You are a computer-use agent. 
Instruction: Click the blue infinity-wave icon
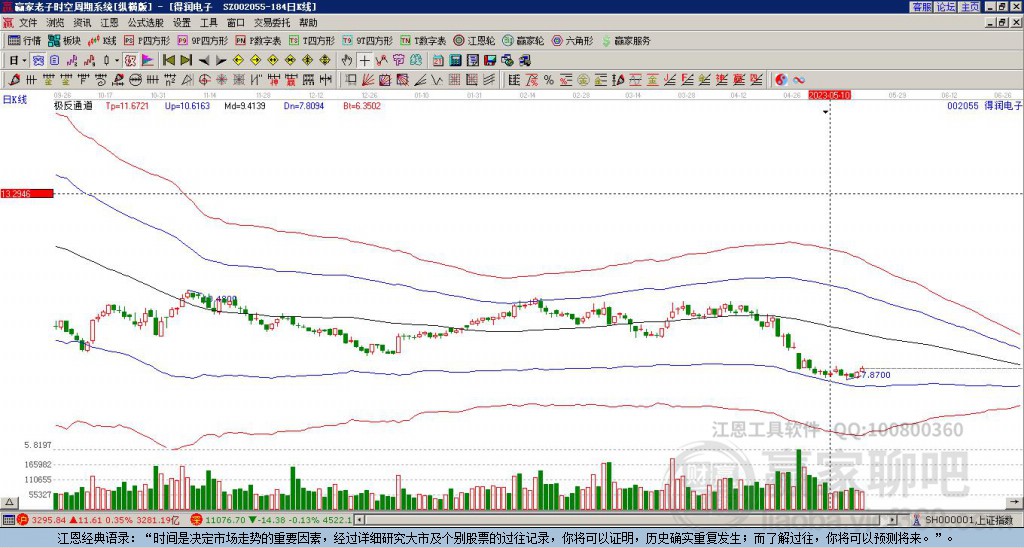point(799,80)
